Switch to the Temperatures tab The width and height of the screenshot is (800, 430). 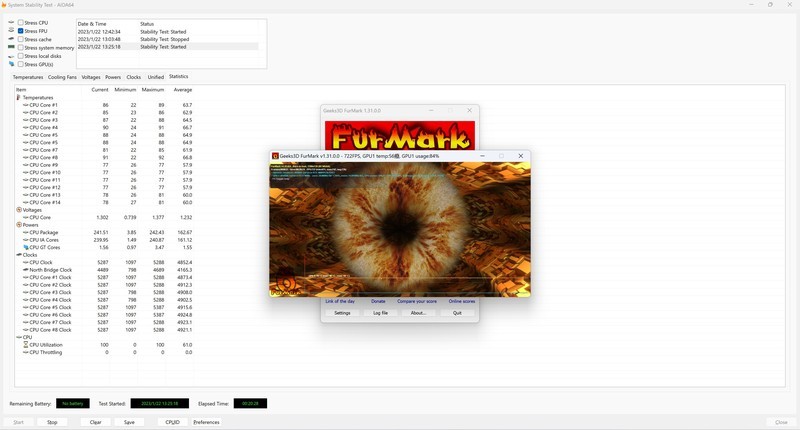click(28, 77)
